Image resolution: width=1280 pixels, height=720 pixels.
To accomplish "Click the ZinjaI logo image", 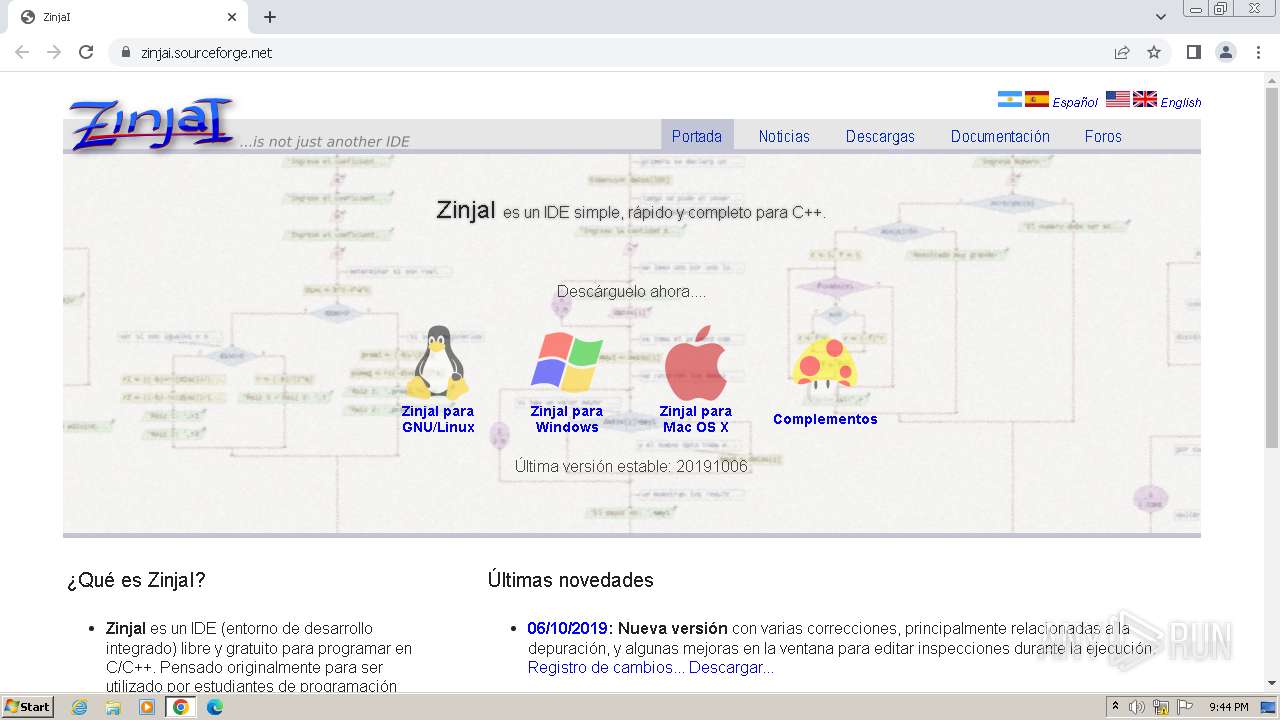I will (152, 125).
